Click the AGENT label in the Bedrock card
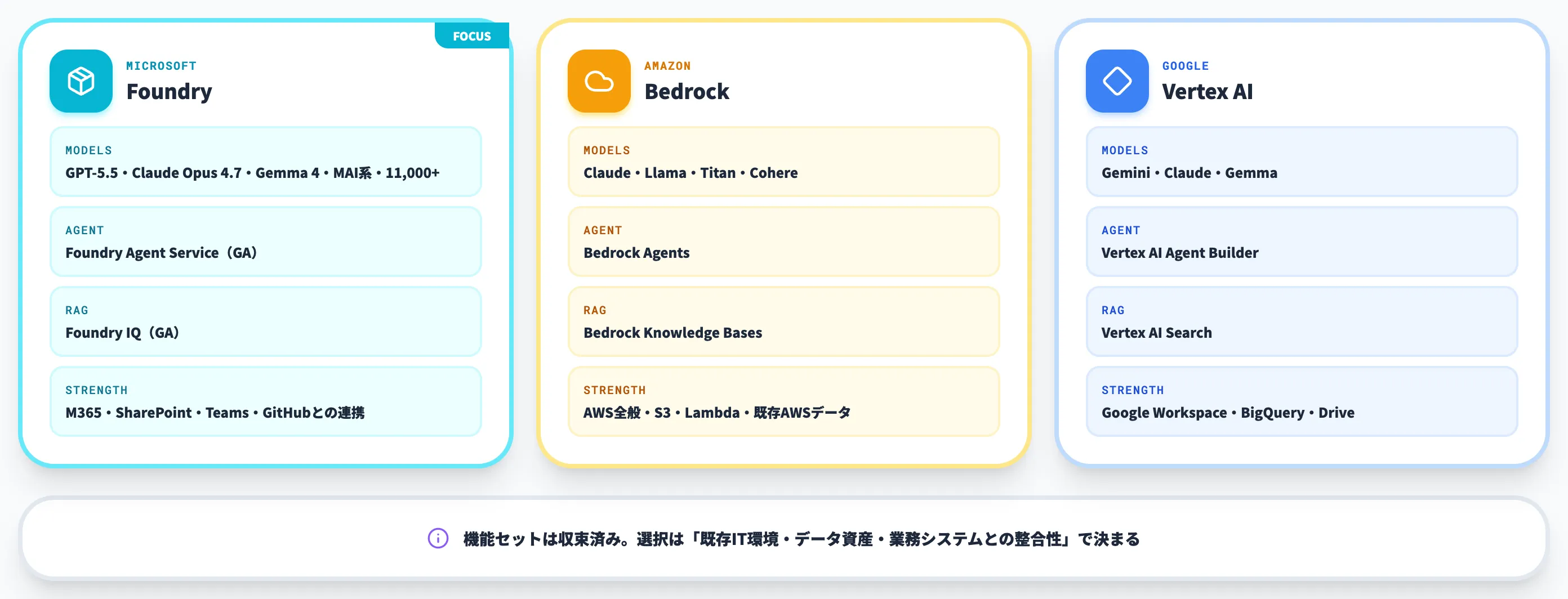The image size is (1568, 599). (x=603, y=230)
